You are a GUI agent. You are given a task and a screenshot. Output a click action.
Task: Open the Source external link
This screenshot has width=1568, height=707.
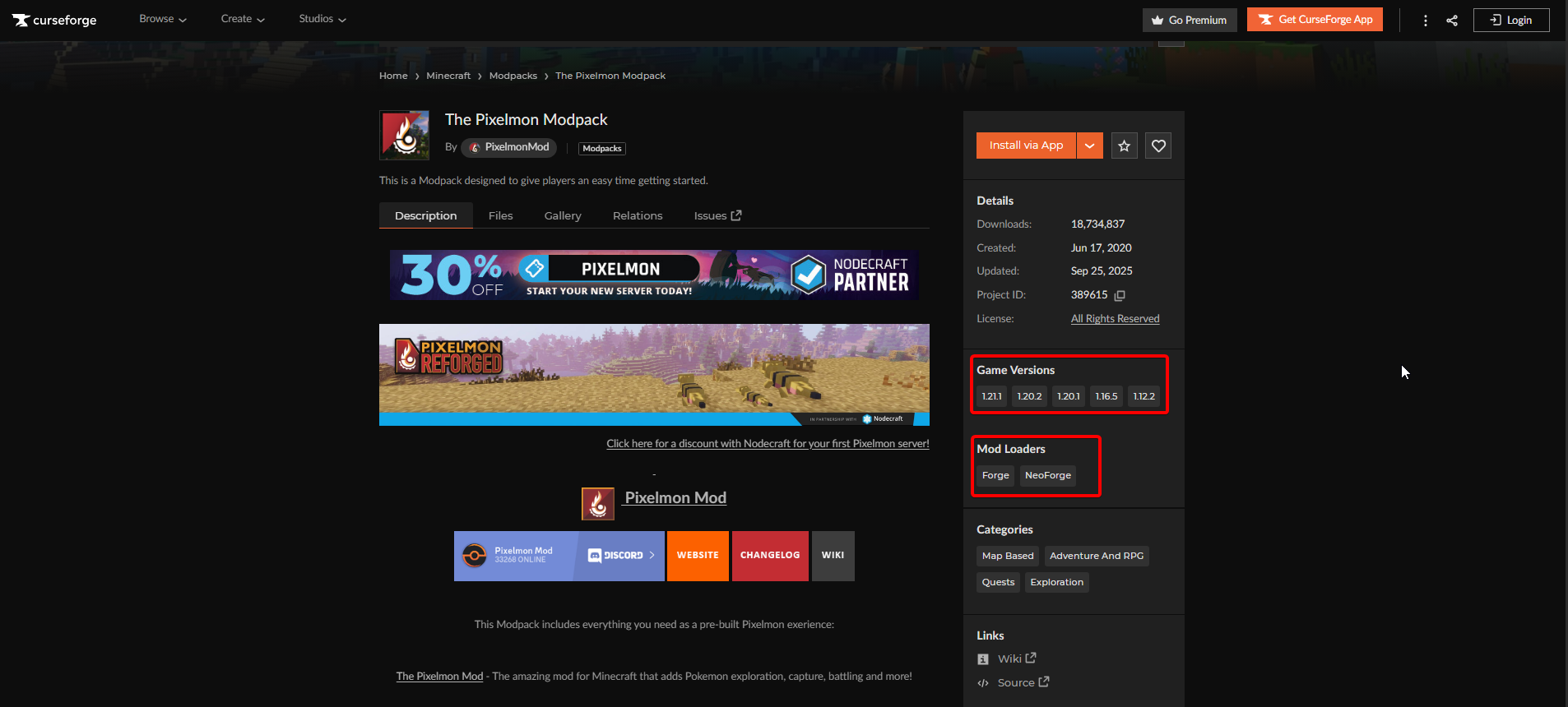click(1023, 682)
